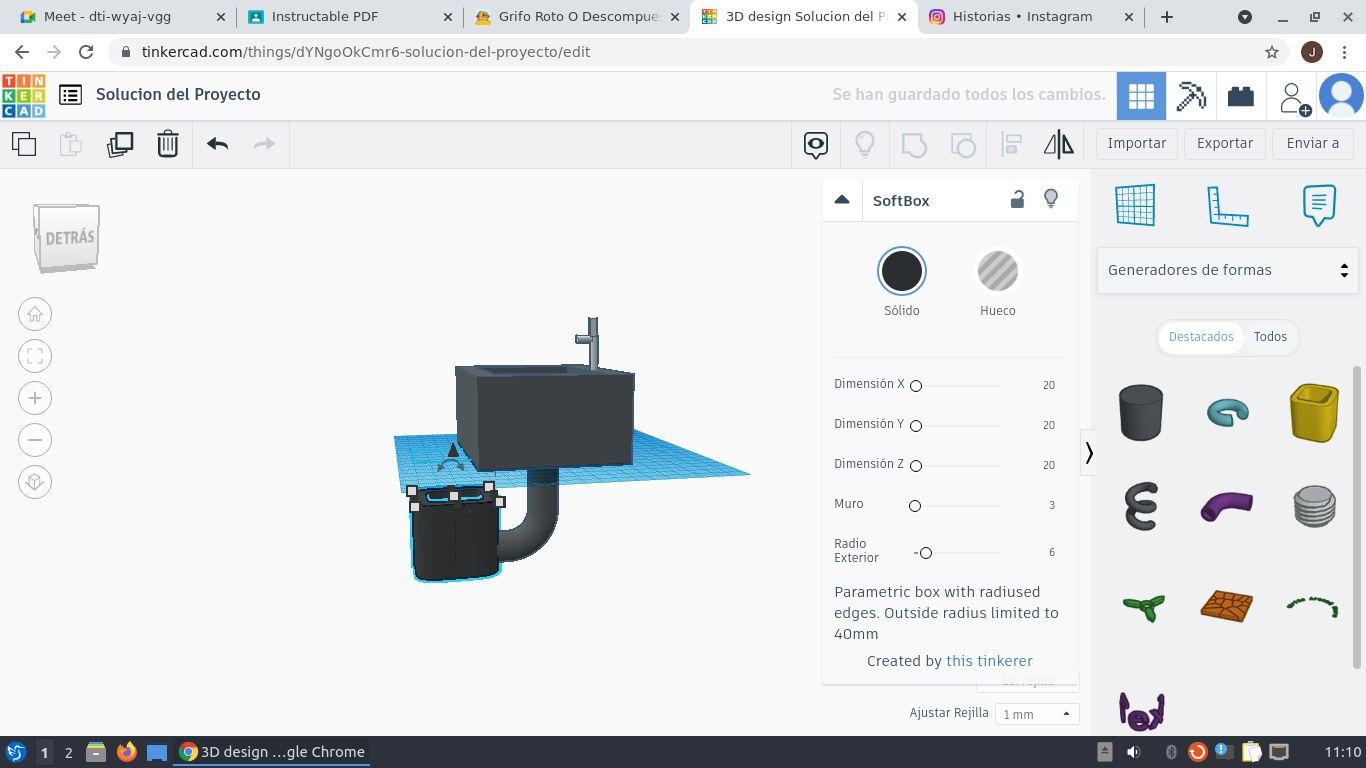Viewport: 1366px width, 768px height.
Task: Click the group shapes icon
Action: point(914,144)
